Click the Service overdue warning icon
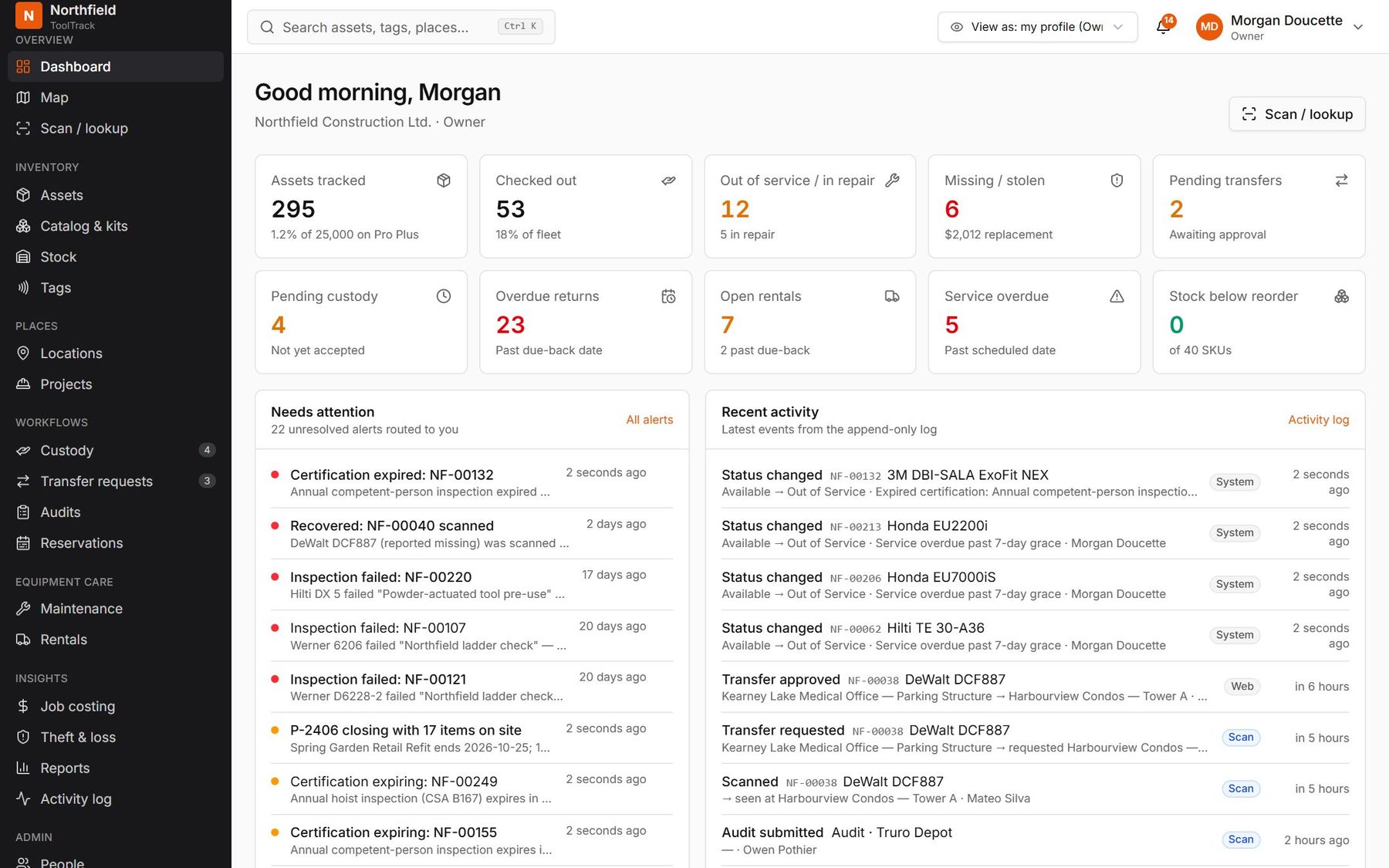 (x=1117, y=296)
